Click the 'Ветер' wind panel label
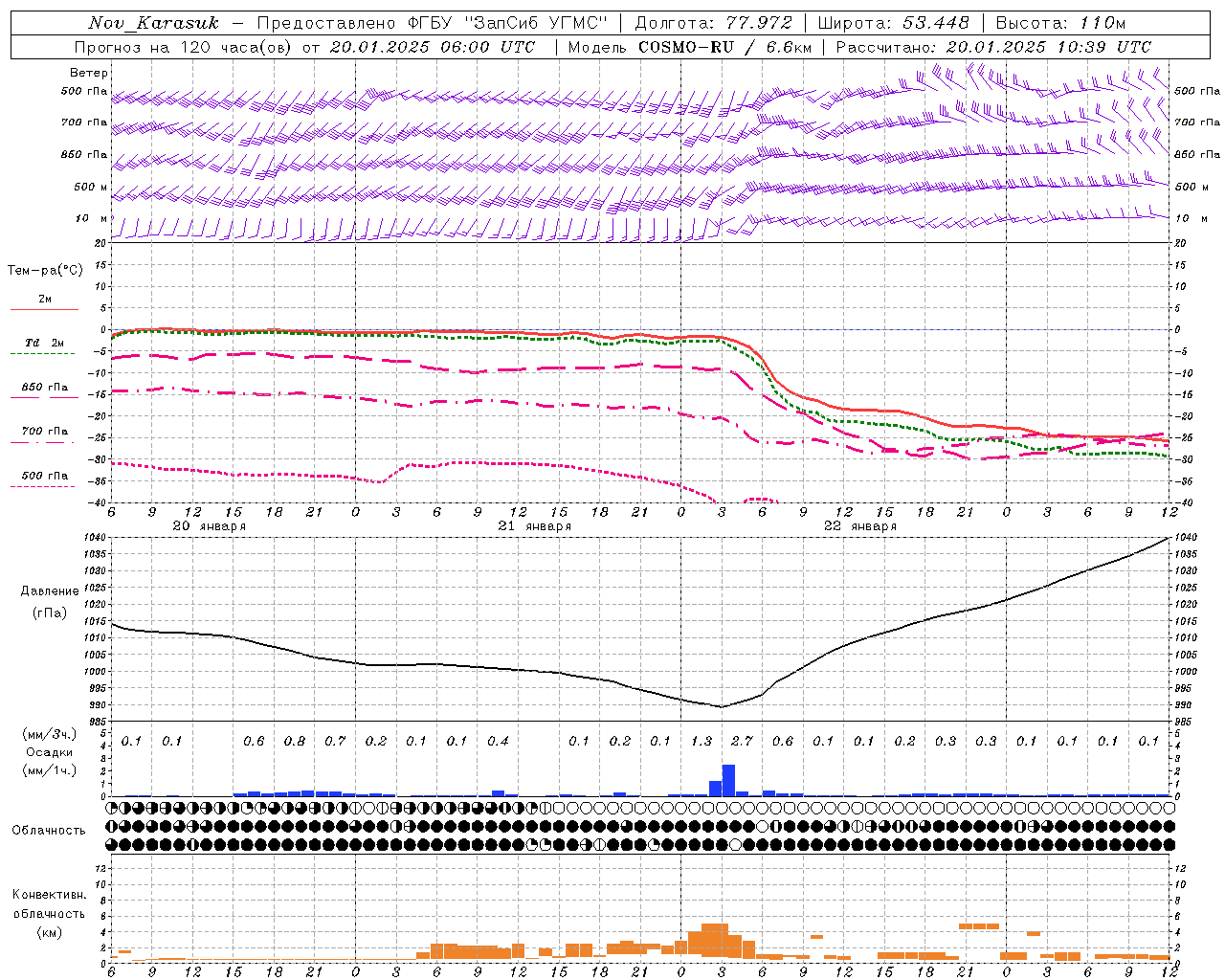This screenshot has height=980, width=1225. [88, 73]
